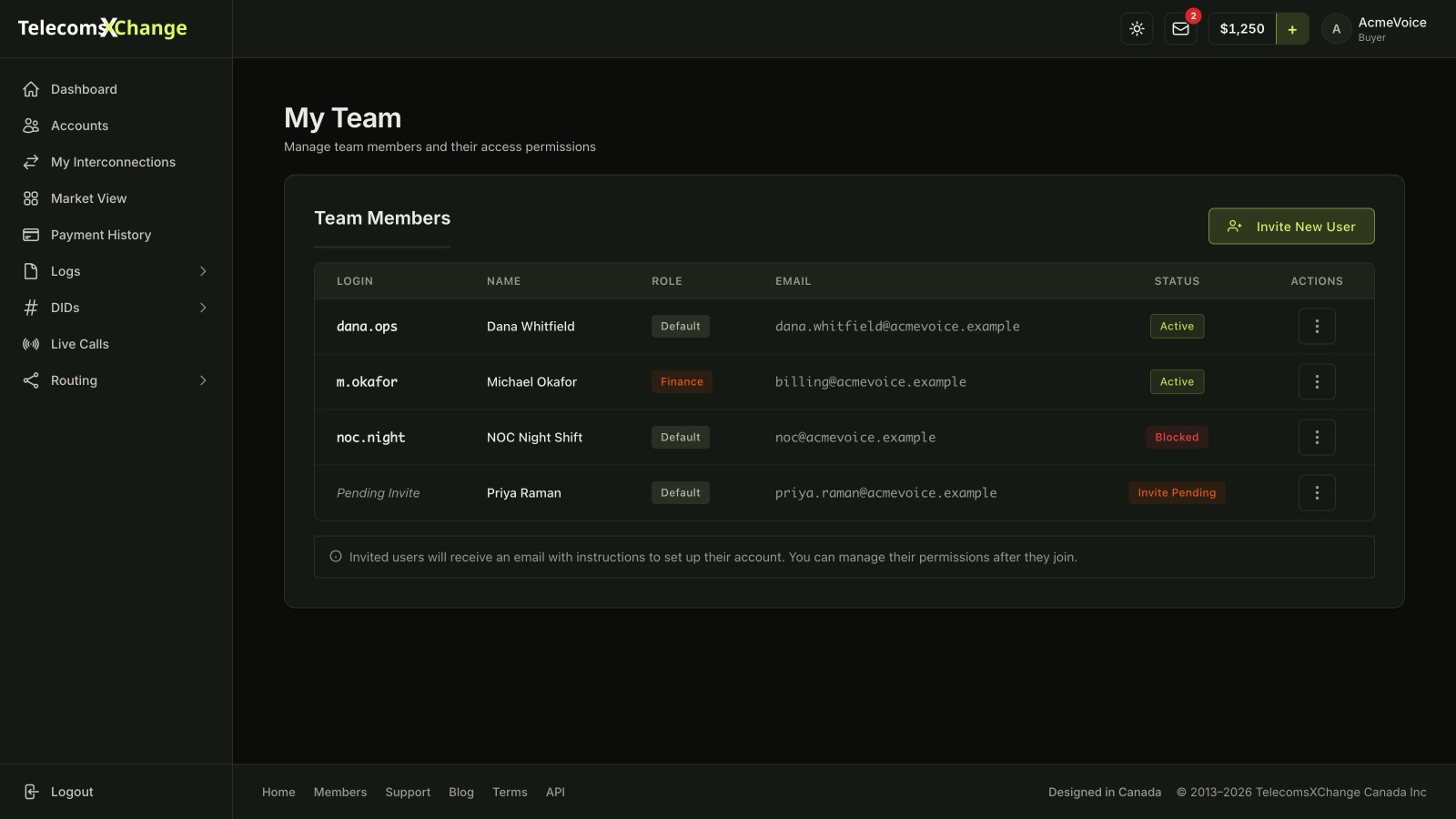Click the Logout door icon
The height and width of the screenshot is (819, 1456).
[x=31, y=792]
